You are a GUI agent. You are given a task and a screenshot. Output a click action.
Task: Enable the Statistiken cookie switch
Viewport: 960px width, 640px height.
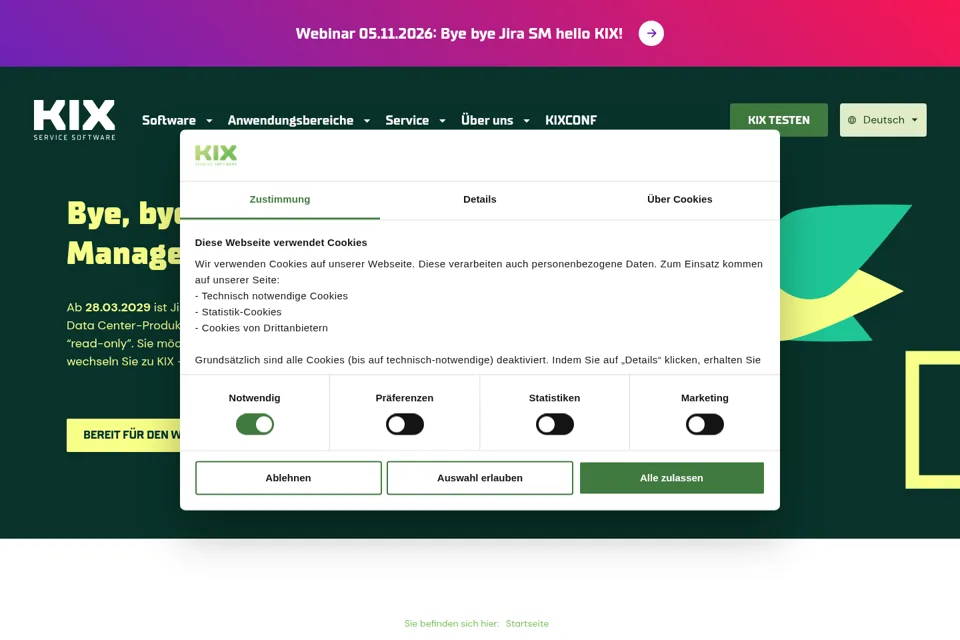(x=555, y=424)
